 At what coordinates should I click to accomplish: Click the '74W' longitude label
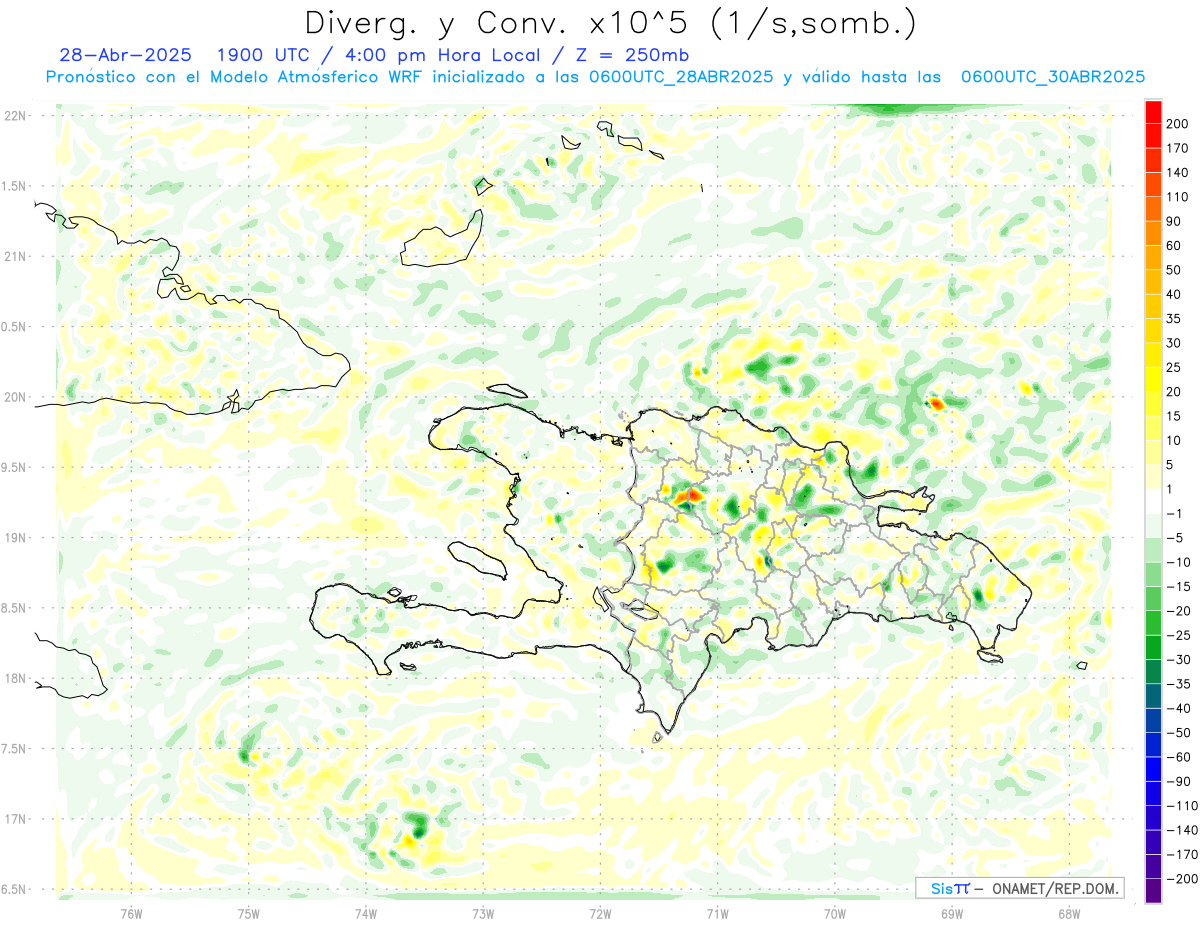[x=366, y=913]
